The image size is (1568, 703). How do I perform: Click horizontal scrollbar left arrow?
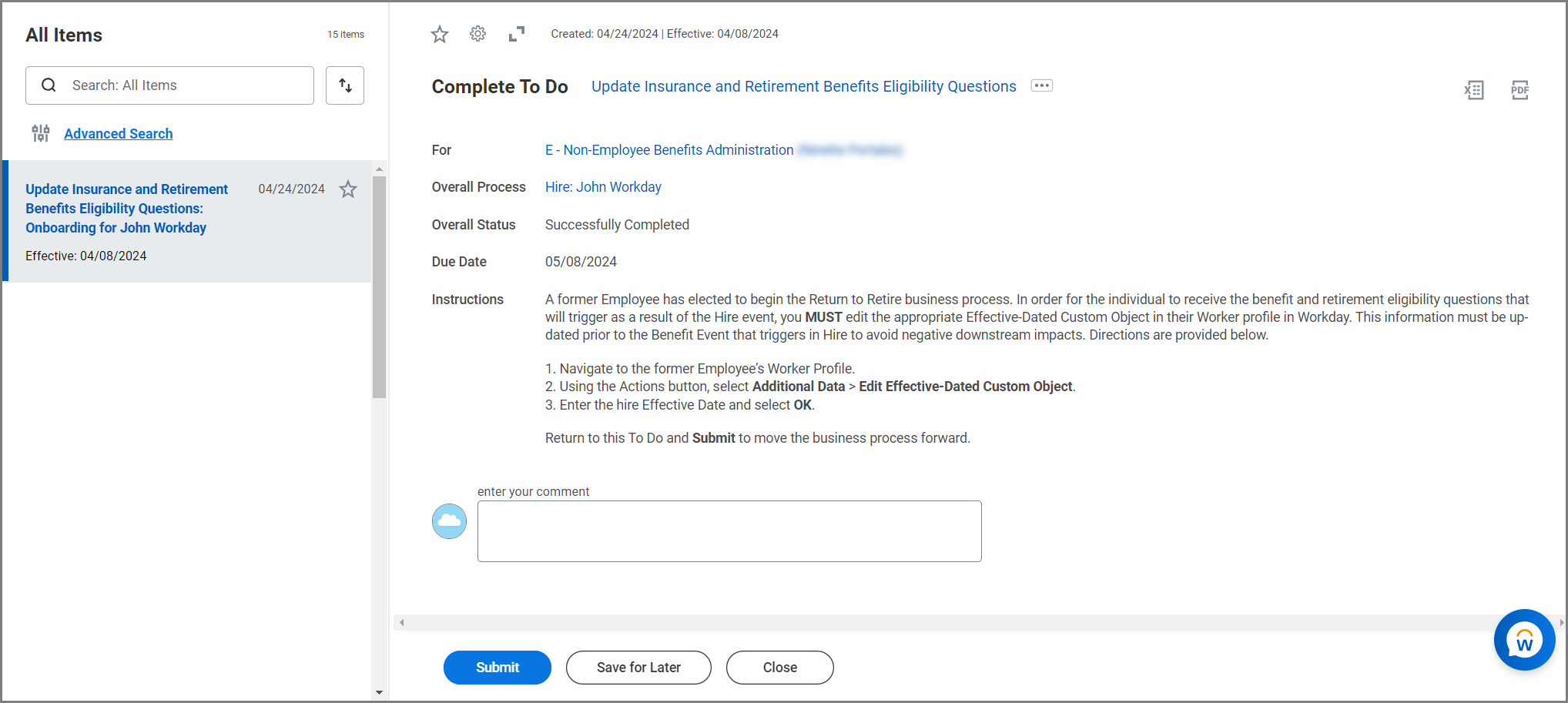coord(401,622)
